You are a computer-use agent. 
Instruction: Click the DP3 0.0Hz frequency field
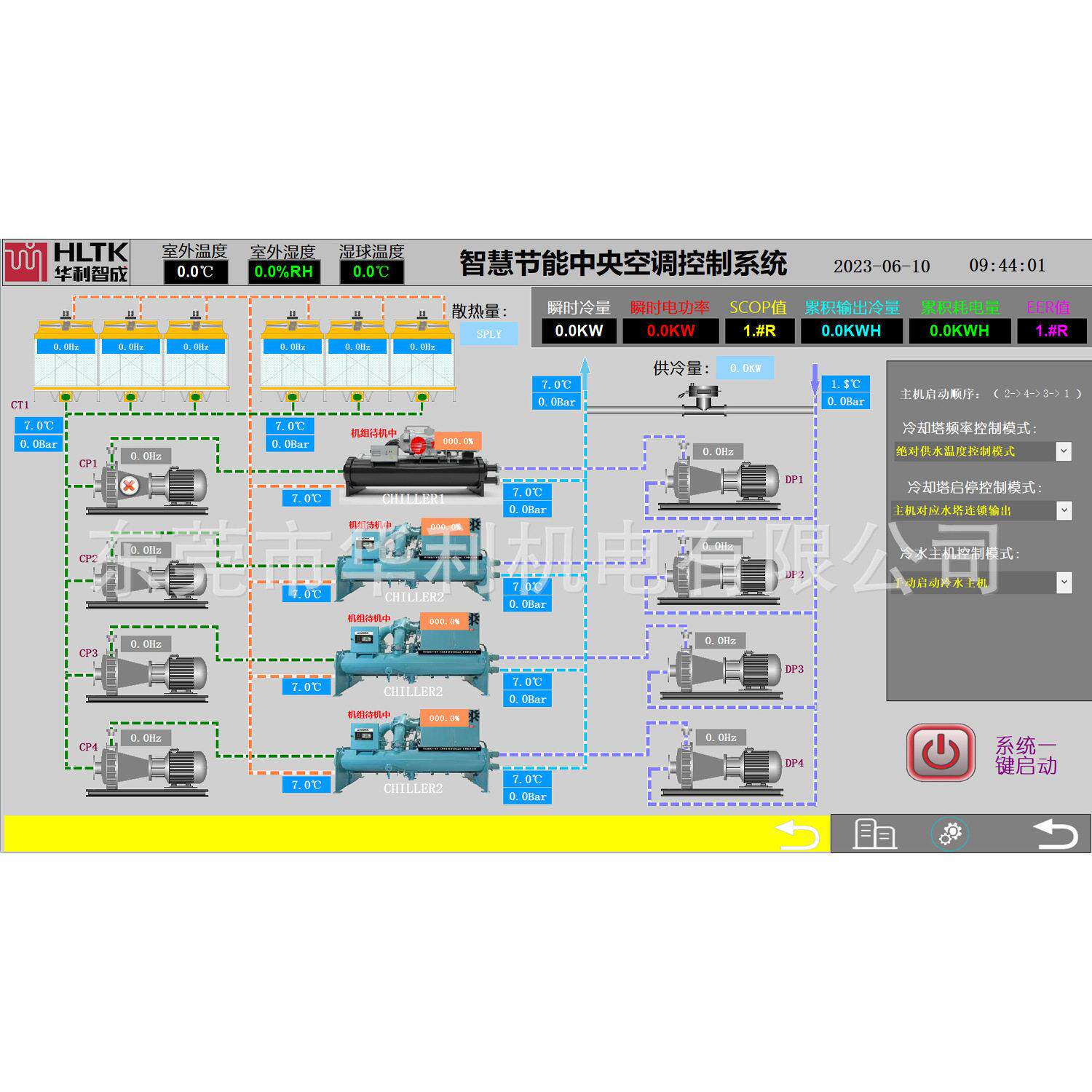click(720, 641)
